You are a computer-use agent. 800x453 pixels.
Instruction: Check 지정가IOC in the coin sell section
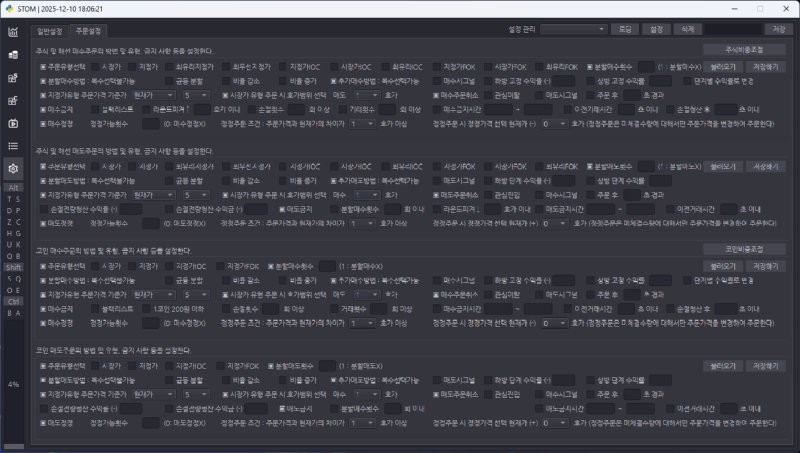pos(186,366)
